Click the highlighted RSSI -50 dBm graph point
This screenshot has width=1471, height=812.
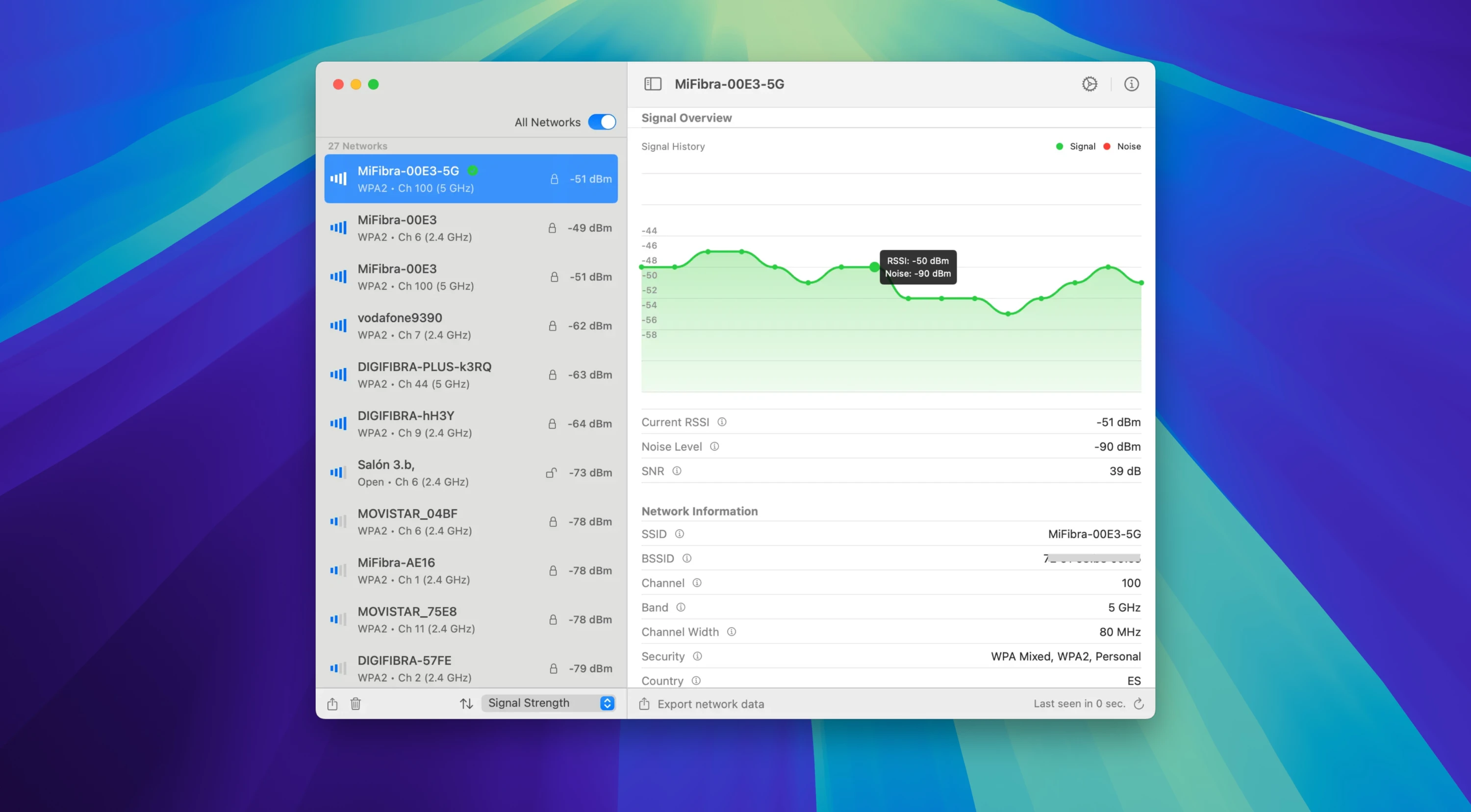tap(874, 267)
